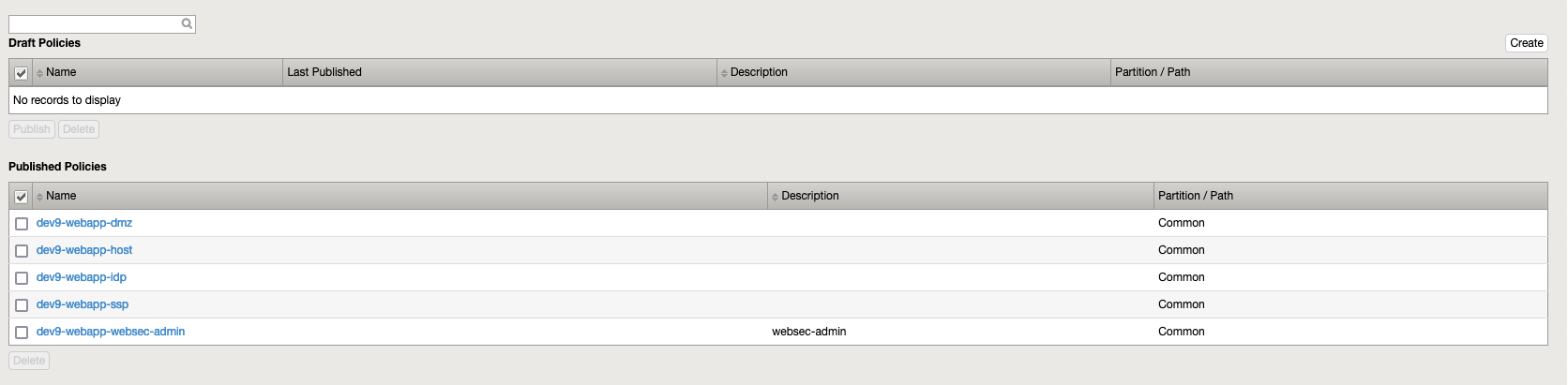Select the dev9-webapp-websec-admin checkbox

22,333
